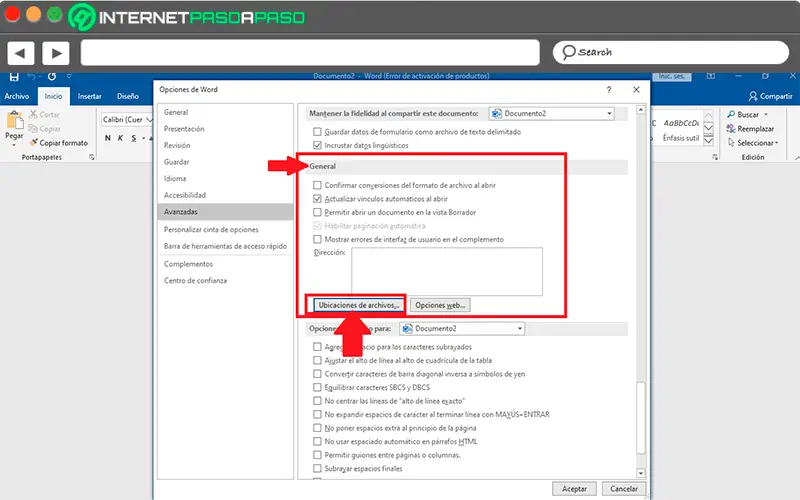The image size is (800, 500).
Task: Click Opciones web button
Action: click(440, 305)
